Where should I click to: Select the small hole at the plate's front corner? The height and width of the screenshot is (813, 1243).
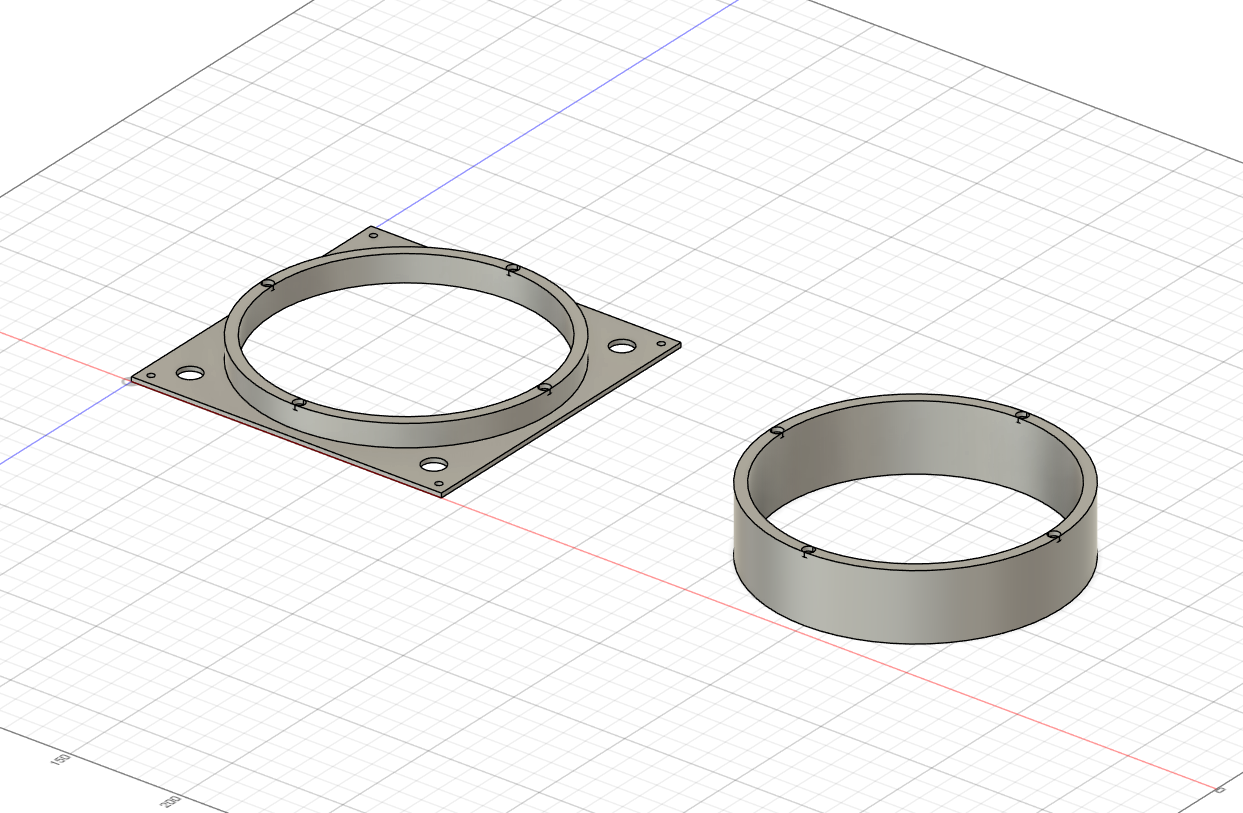pos(439,484)
